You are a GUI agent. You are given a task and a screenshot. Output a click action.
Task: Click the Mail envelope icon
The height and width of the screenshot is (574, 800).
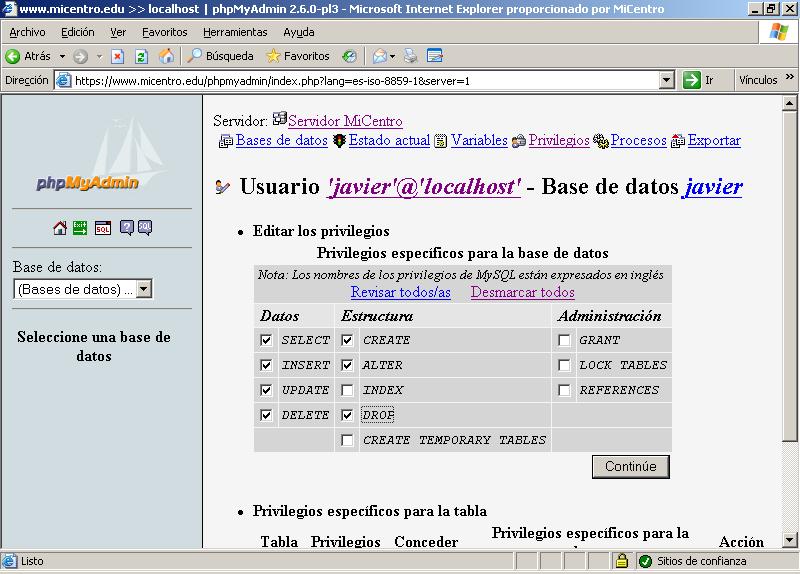click(x=380, y=56)
